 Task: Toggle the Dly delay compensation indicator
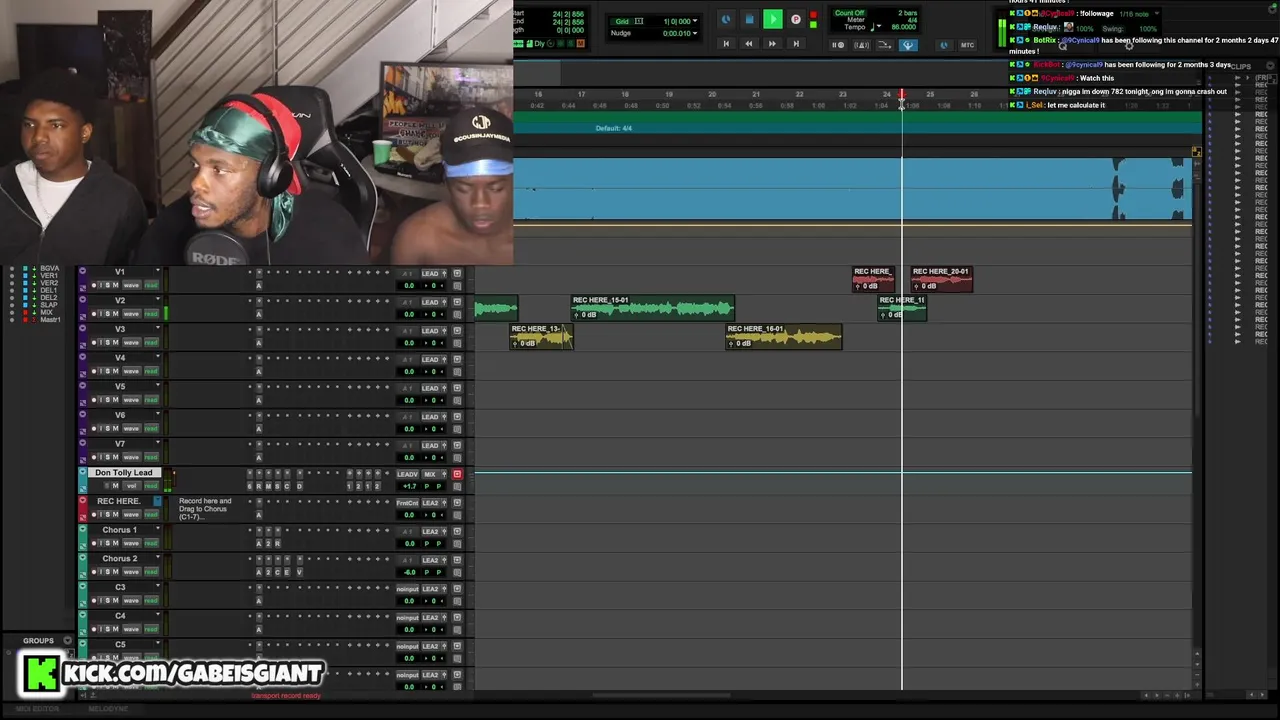click(x=540, y=43)
